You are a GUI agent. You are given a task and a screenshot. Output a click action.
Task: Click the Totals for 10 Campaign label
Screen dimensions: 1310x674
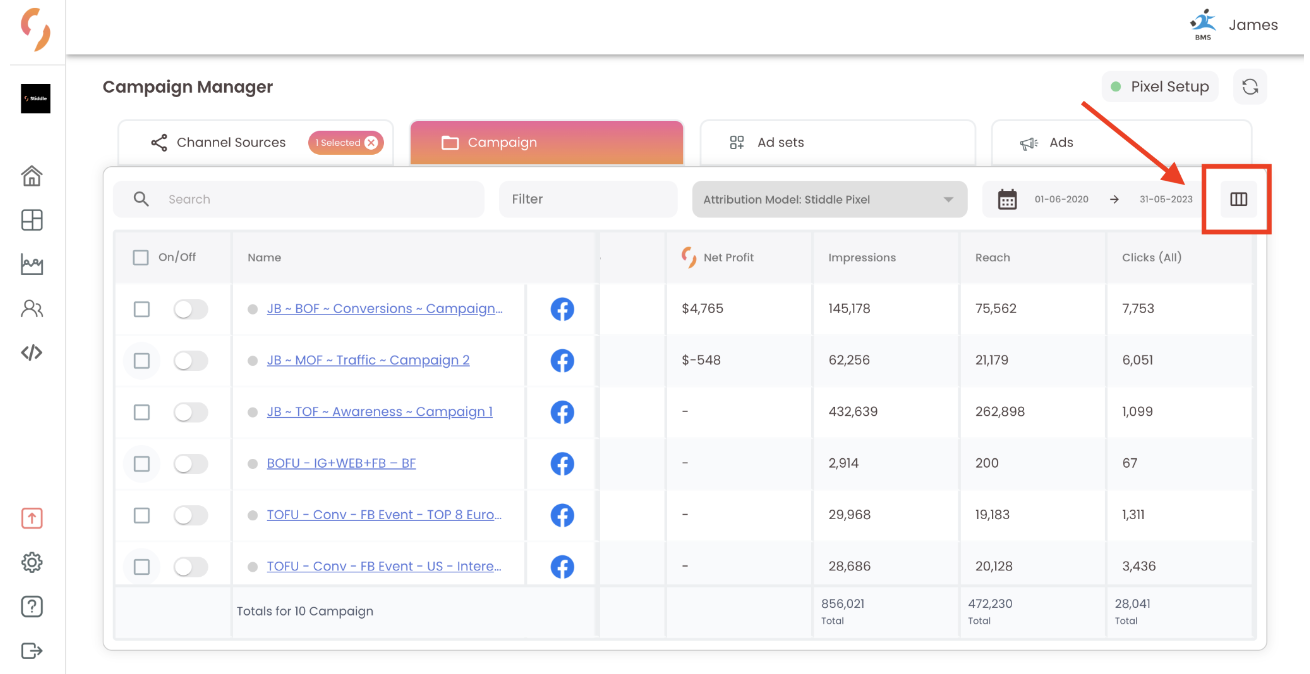pyautogui.click(x=305, y=611)
